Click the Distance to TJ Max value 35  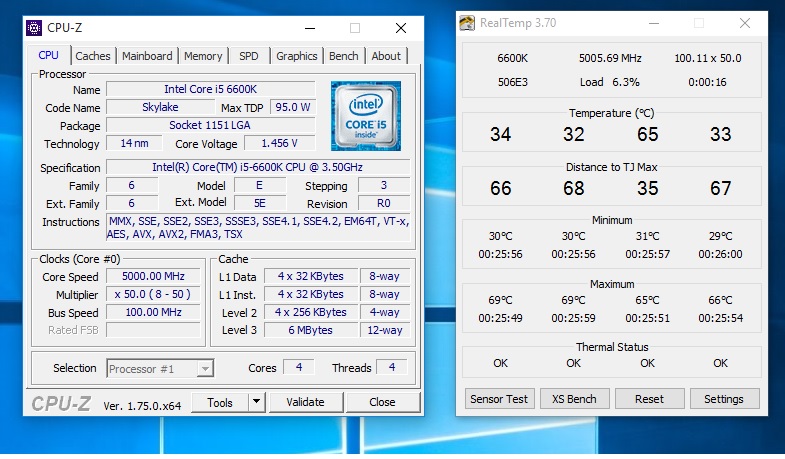pyautogui.click(x=647, y=188)
